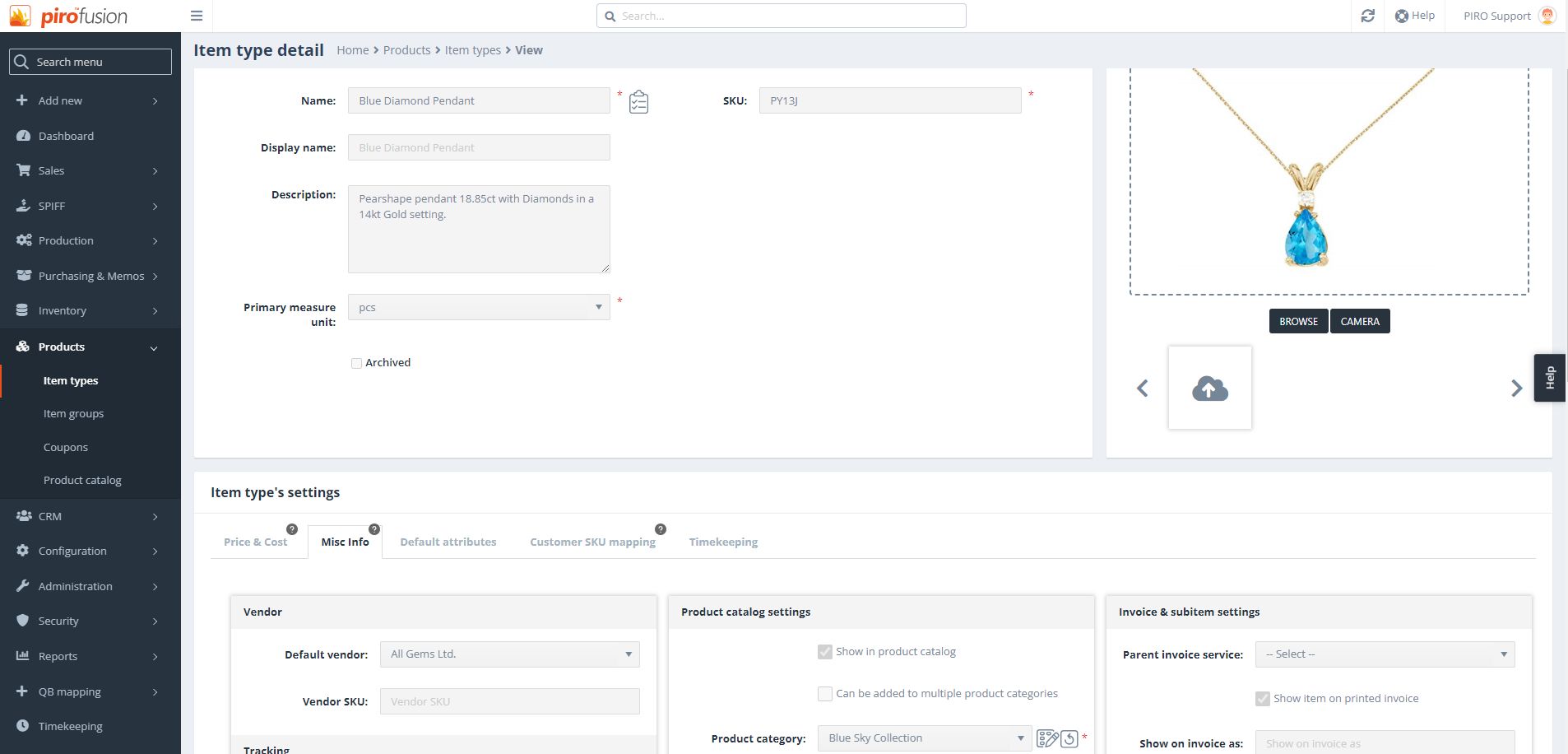Click the BROWSE button
The width and height of the screenshot is (1568, 754).
[1298, 321]
